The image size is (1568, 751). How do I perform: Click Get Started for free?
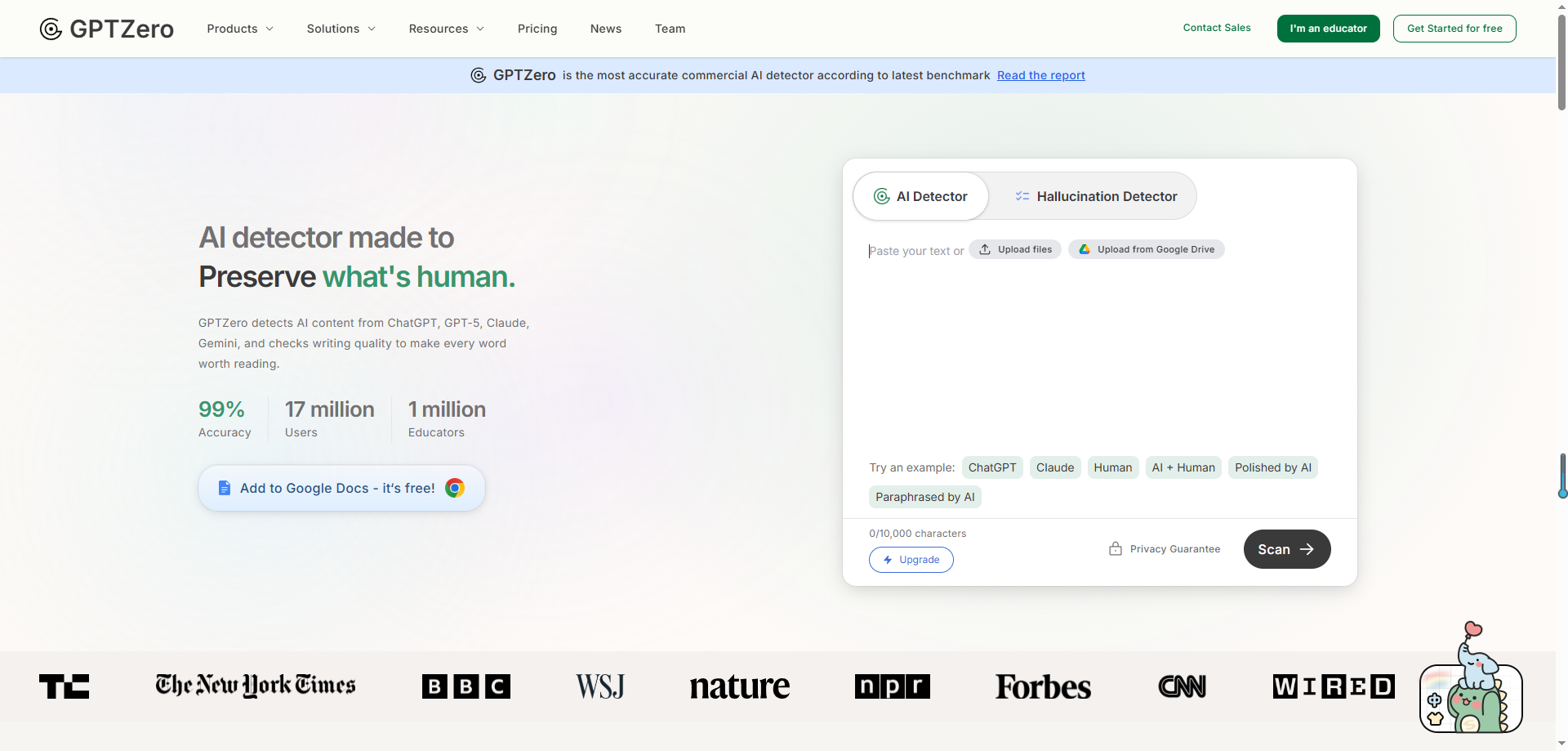coord(1454,29)
